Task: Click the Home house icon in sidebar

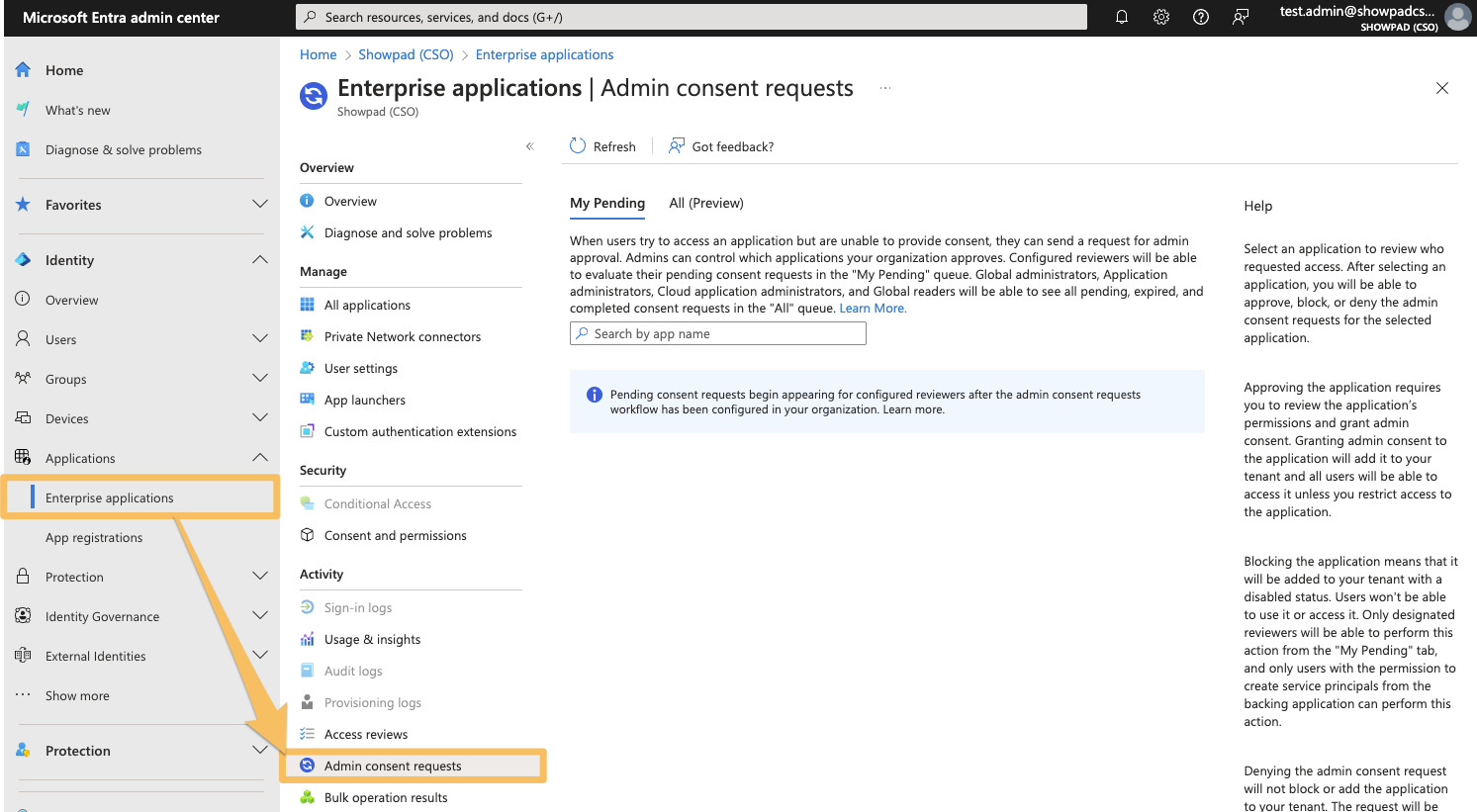Action: tap(23, 70)
